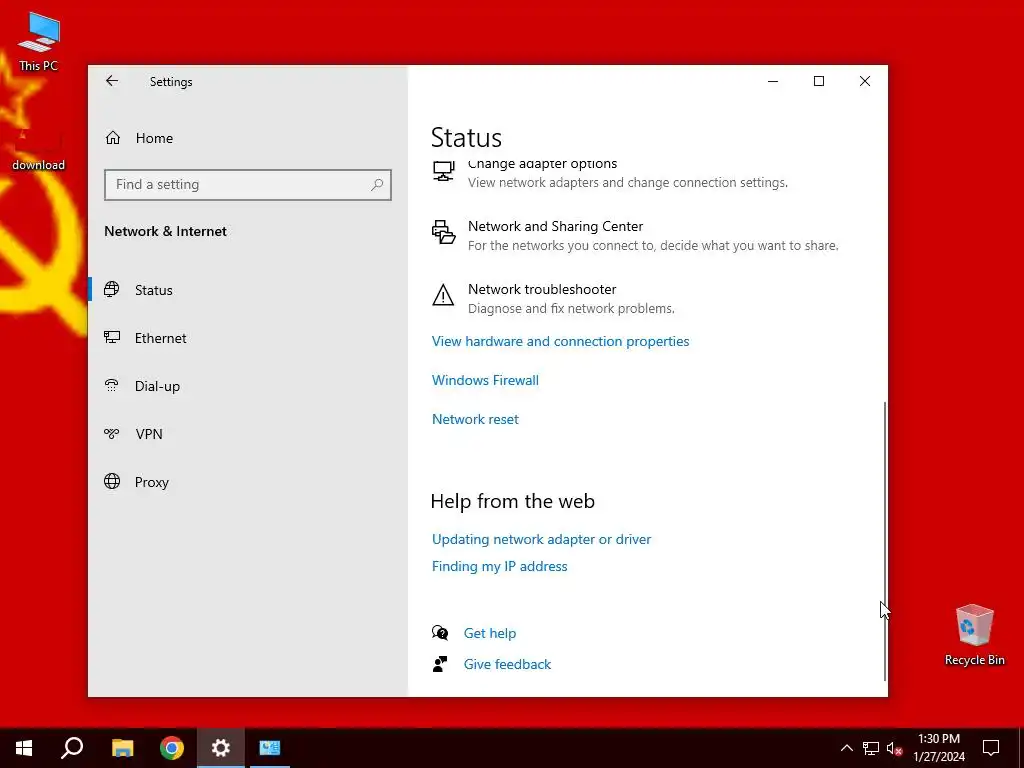Screen dimensions: 1024x768
Task: Switch to the Status page
Action: tap(153, 290)
